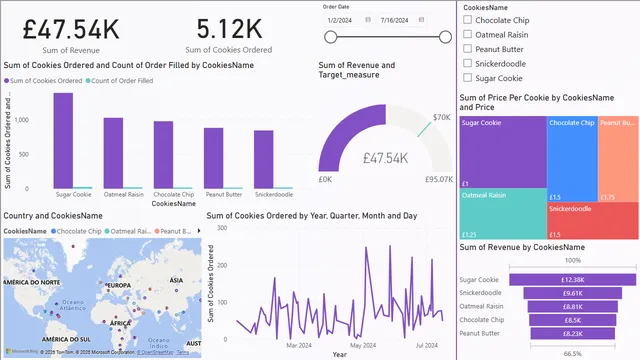The height and width of the screenshot is (360, 640).
Task: Click the May 2024 axis label
Action: click(x=363, y=345)
